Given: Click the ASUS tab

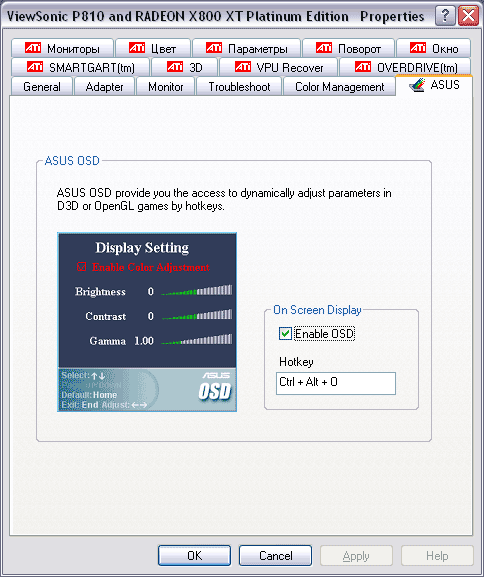Looking at the screenshot, I should pos(434,85).
